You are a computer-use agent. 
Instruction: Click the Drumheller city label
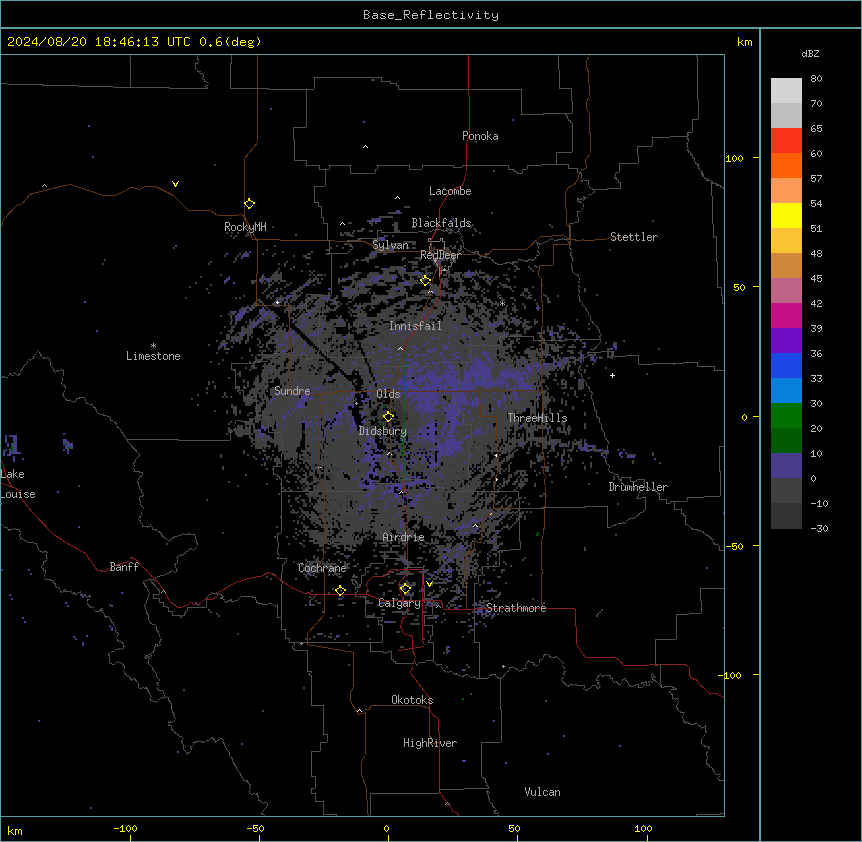pyautogui.click(x=638, y=487)
